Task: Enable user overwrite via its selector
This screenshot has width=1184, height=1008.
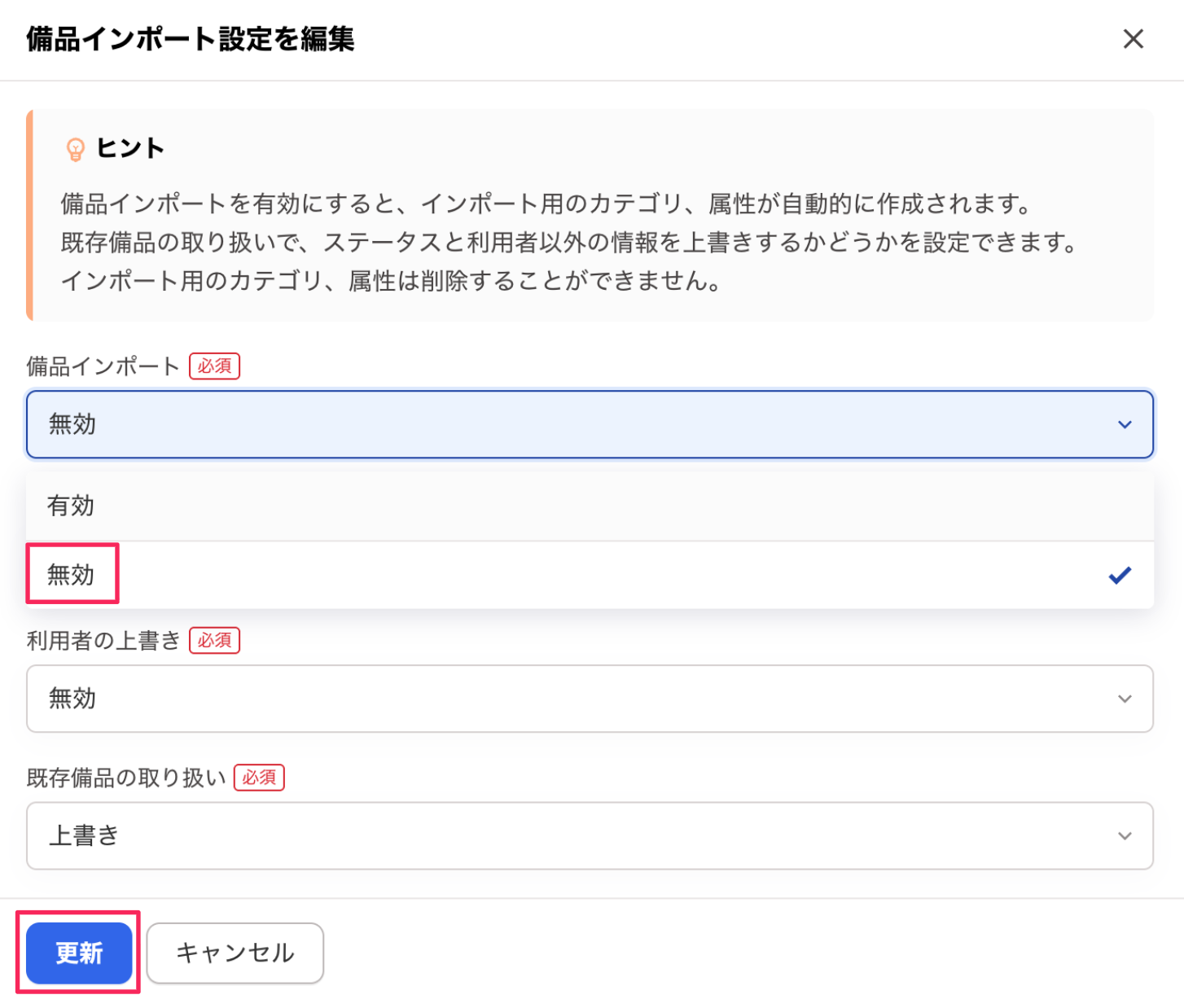Action: [590, 699]
